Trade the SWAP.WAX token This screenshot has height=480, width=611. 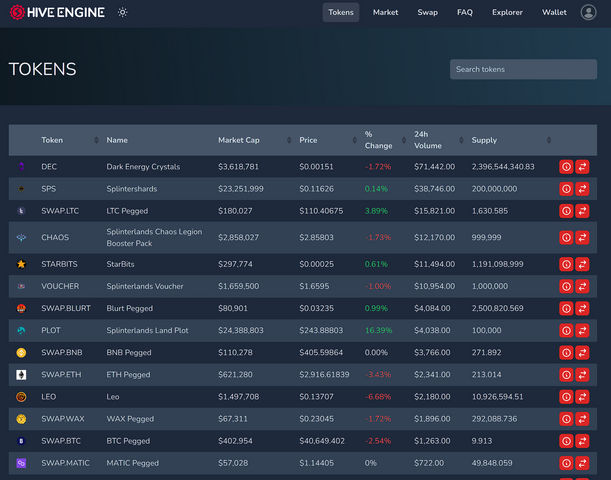click(x=582, y=419)
